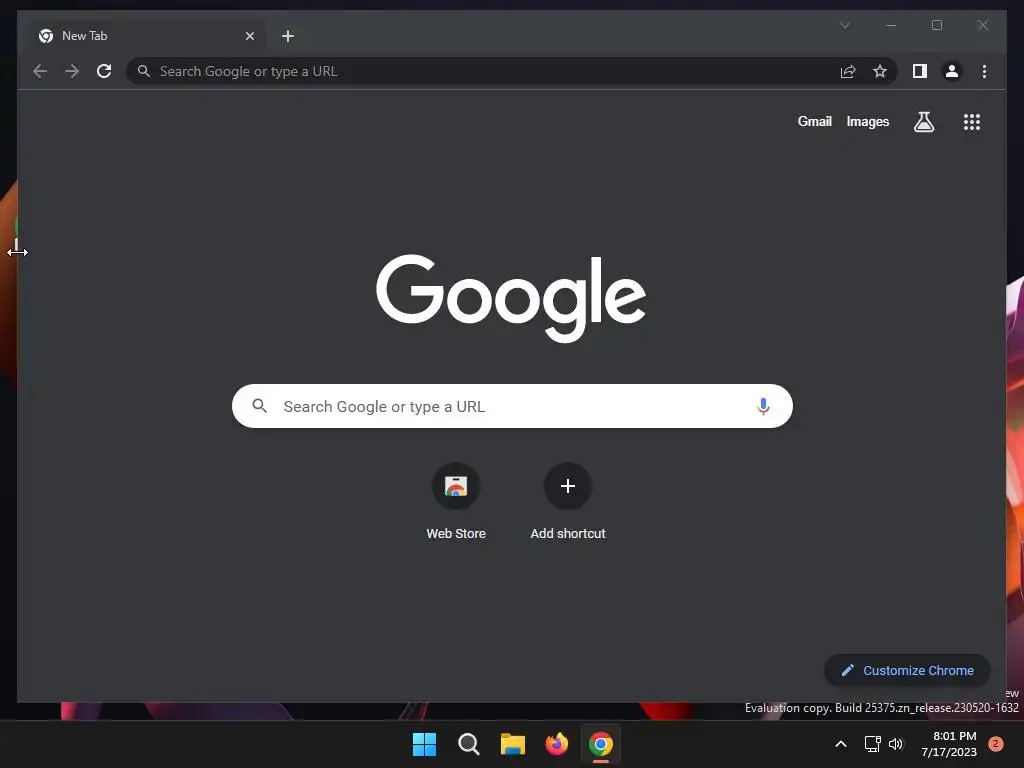Open a new tab with the plus button
Screen dimensions: 1024x768
[x=288, y=36]
